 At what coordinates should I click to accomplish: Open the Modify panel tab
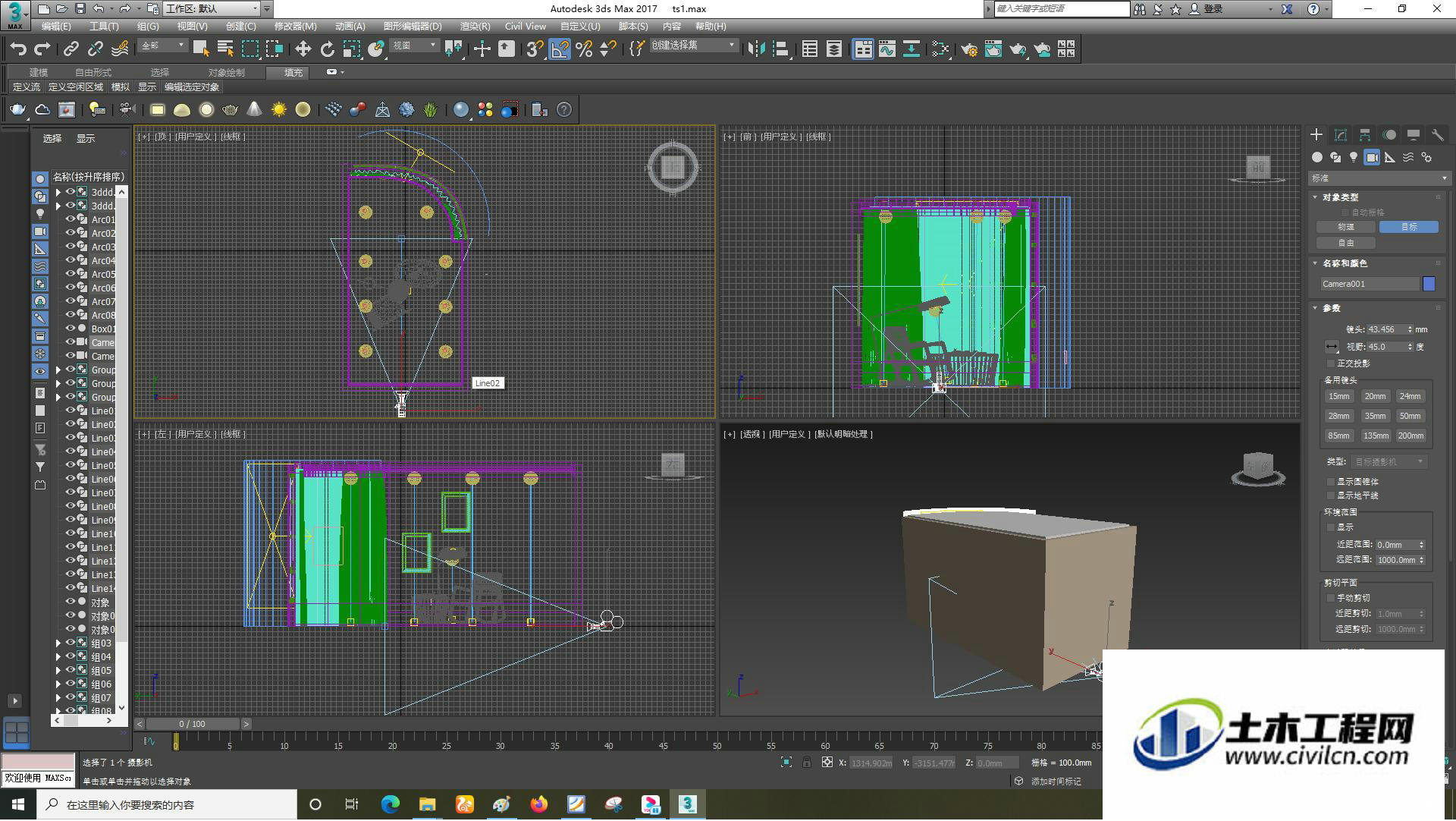click(1341, 134)
